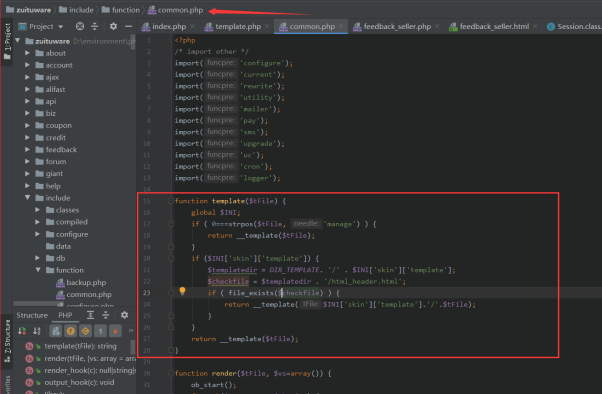Collapse all via Project panel toolbar icon
Screen dimensions: 602x394
94,26
